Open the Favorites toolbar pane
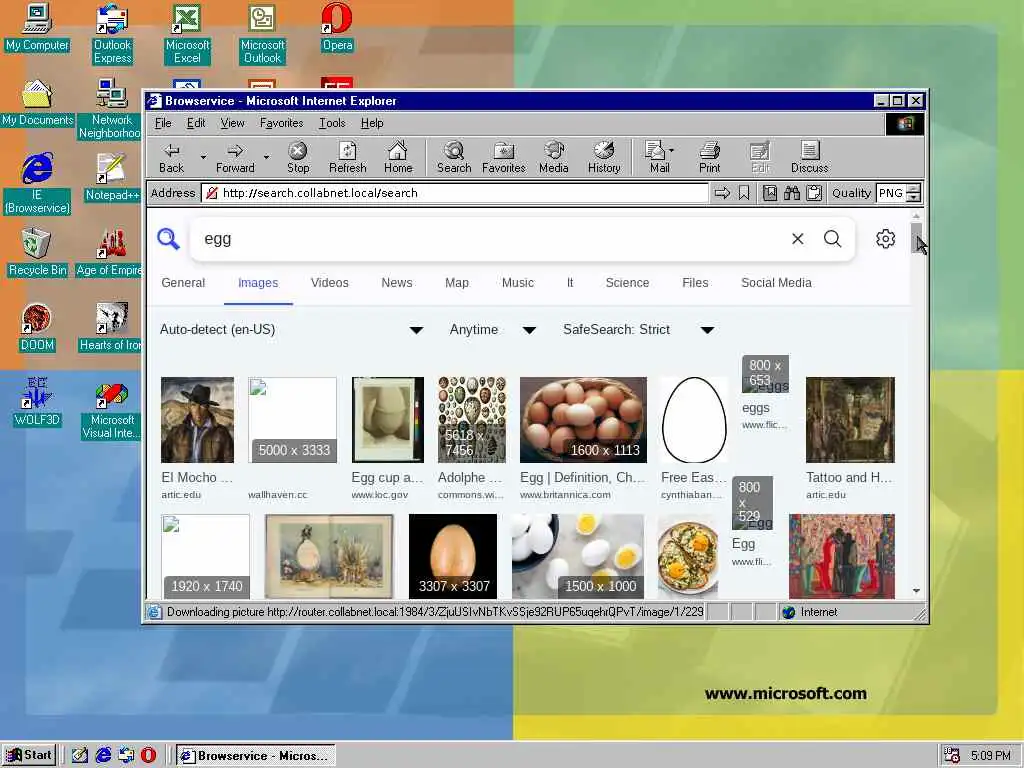 point(504,157)
